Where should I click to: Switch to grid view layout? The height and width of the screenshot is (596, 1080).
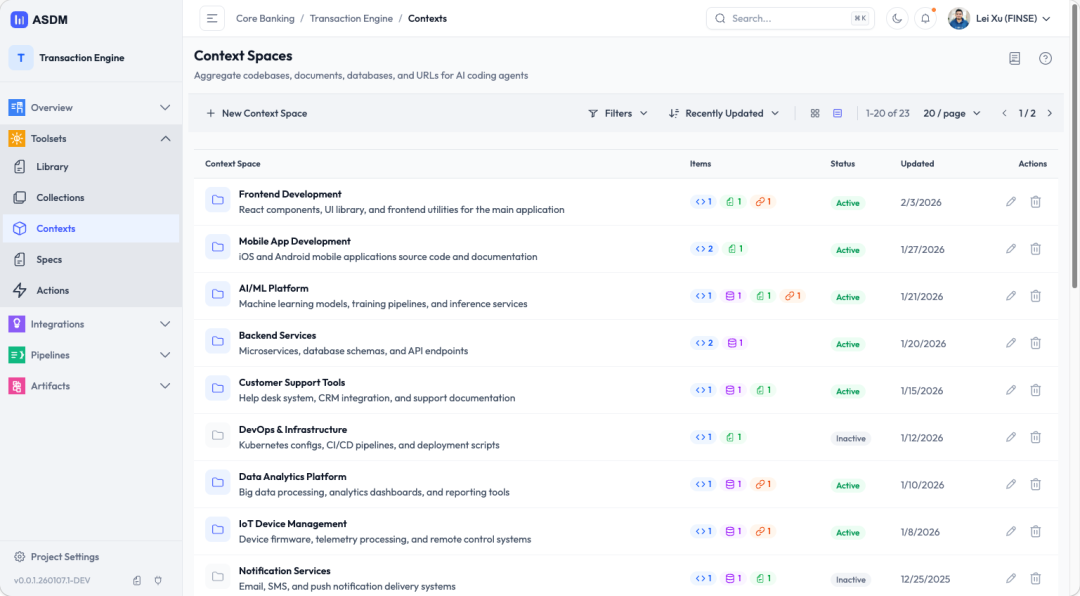(815, 114)
